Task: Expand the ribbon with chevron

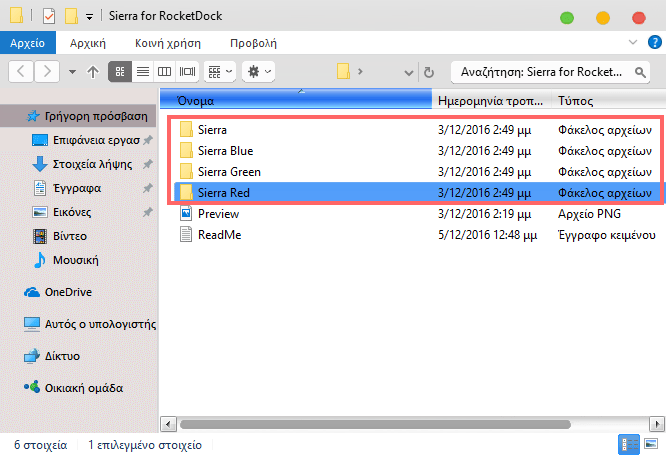Action: tap(633, 42)
